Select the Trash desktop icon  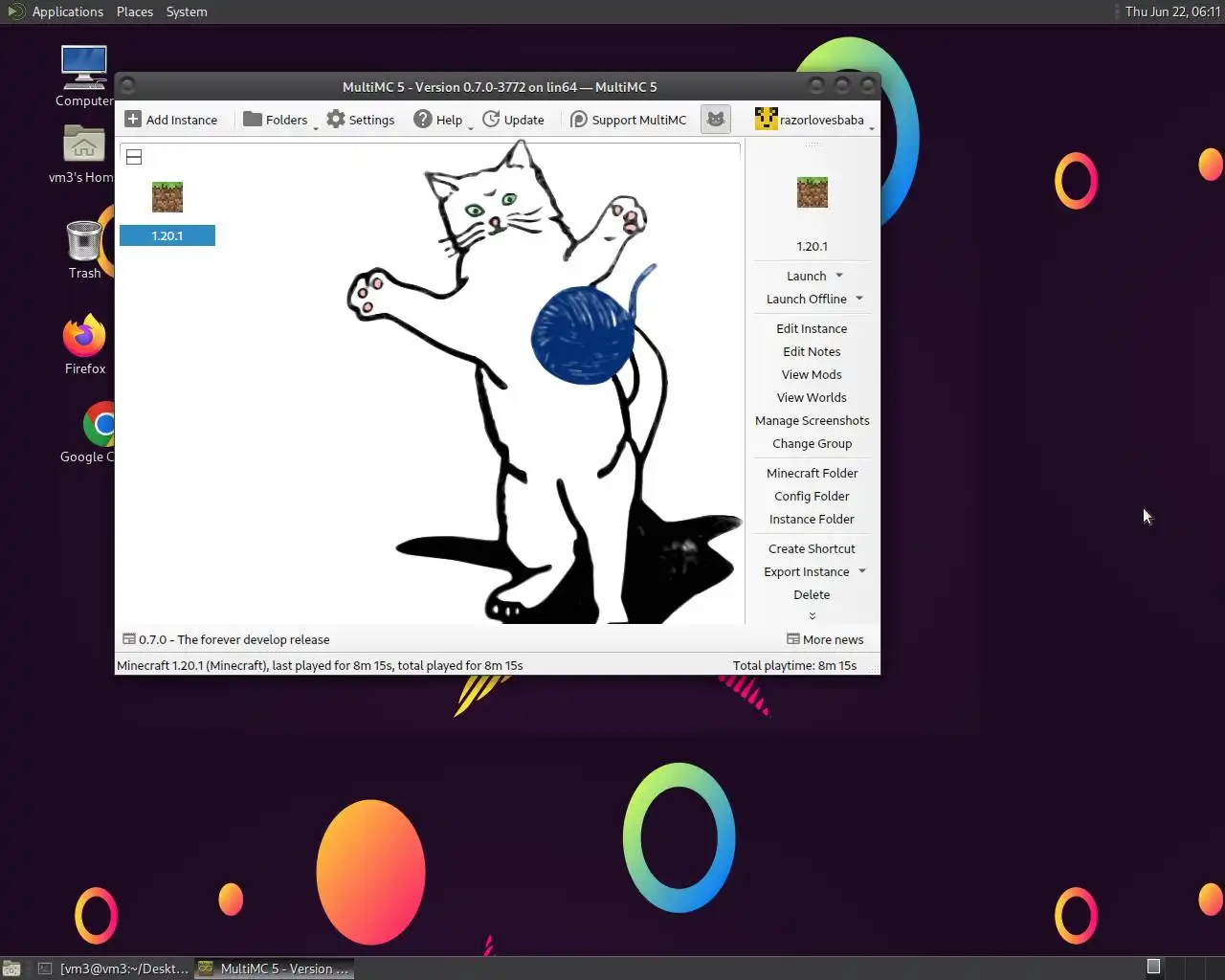tap(84, 250)
